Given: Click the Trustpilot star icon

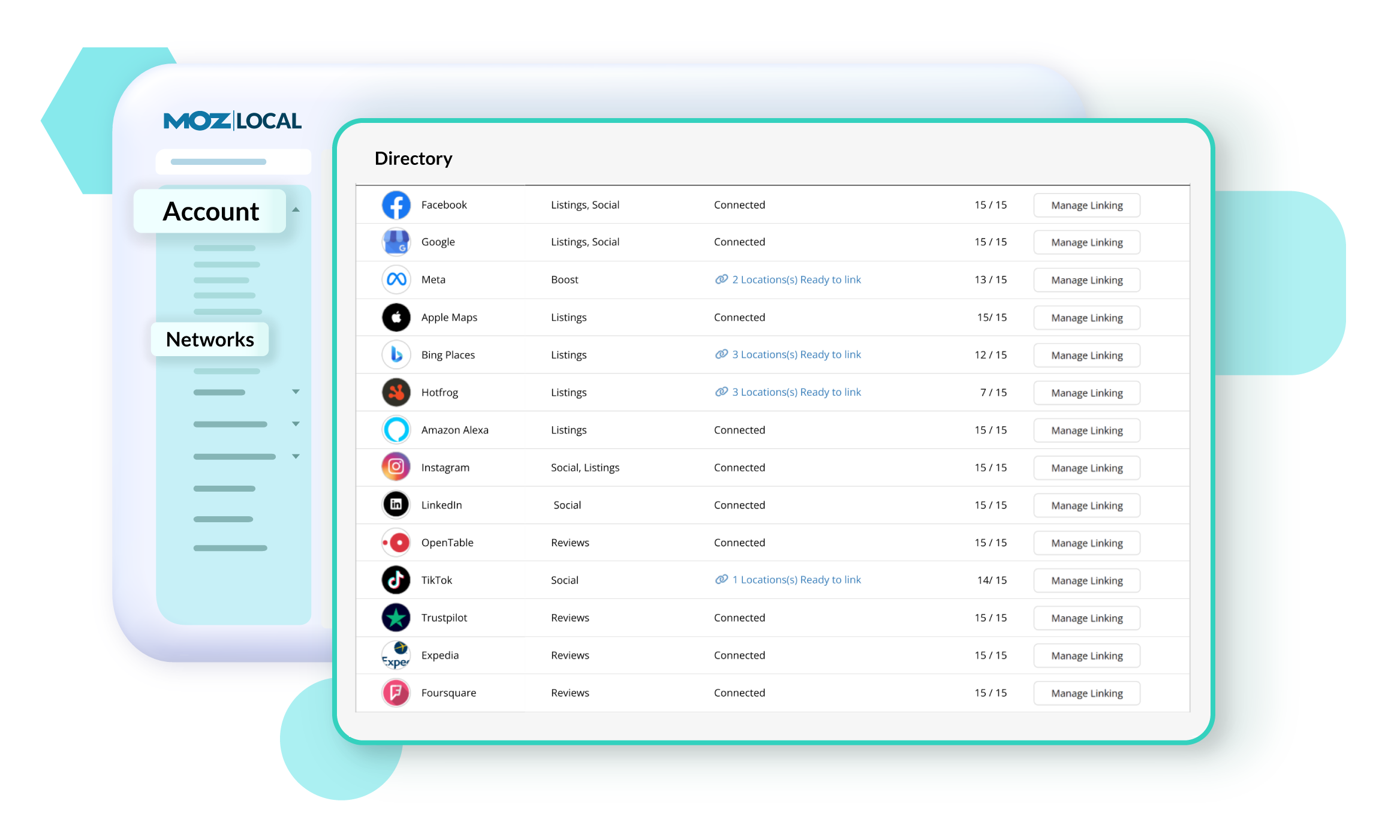Looking at the screenshot, I should (x=396, y=618).
